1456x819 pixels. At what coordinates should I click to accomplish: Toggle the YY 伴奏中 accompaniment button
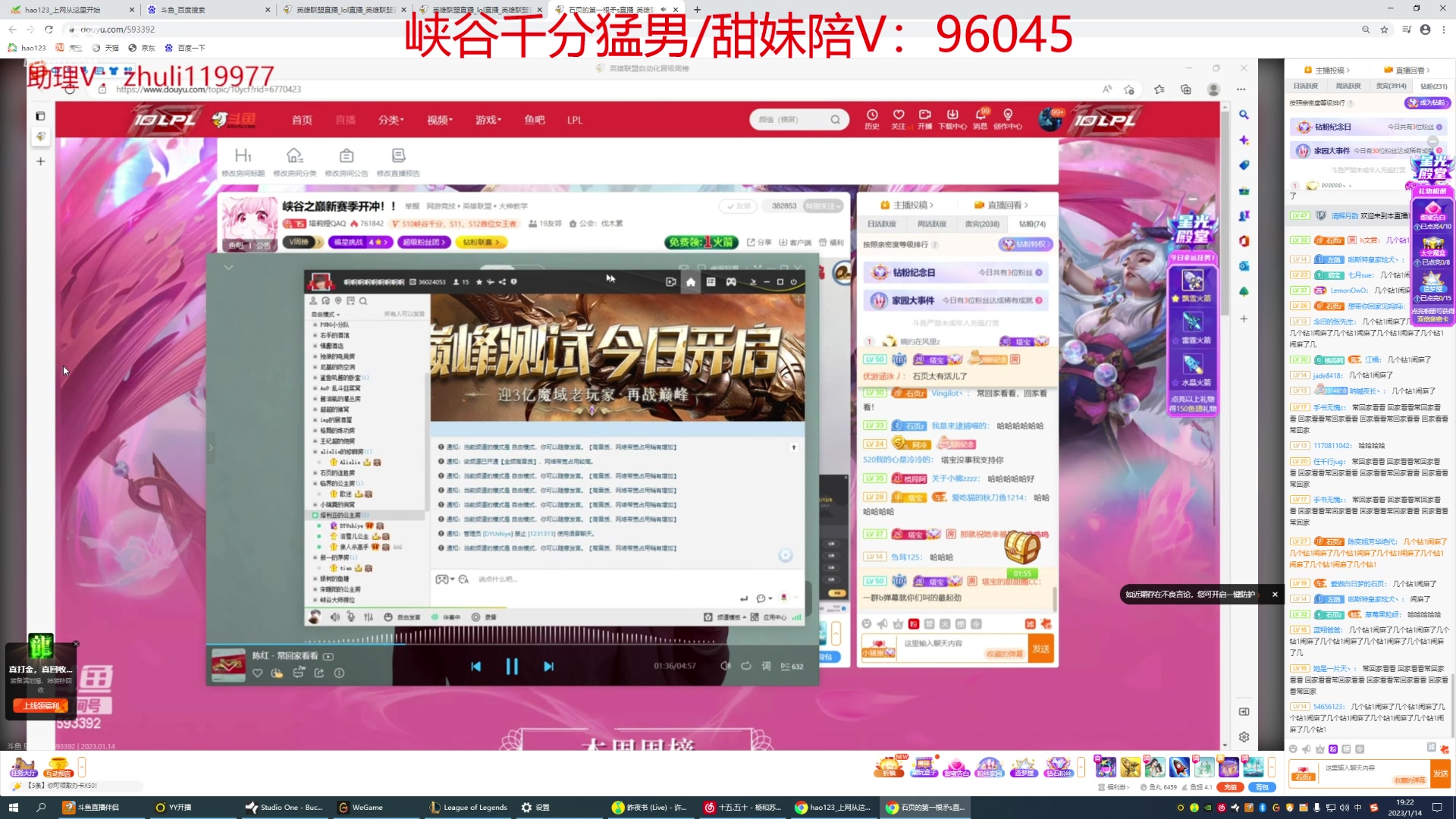click(446, 617)
